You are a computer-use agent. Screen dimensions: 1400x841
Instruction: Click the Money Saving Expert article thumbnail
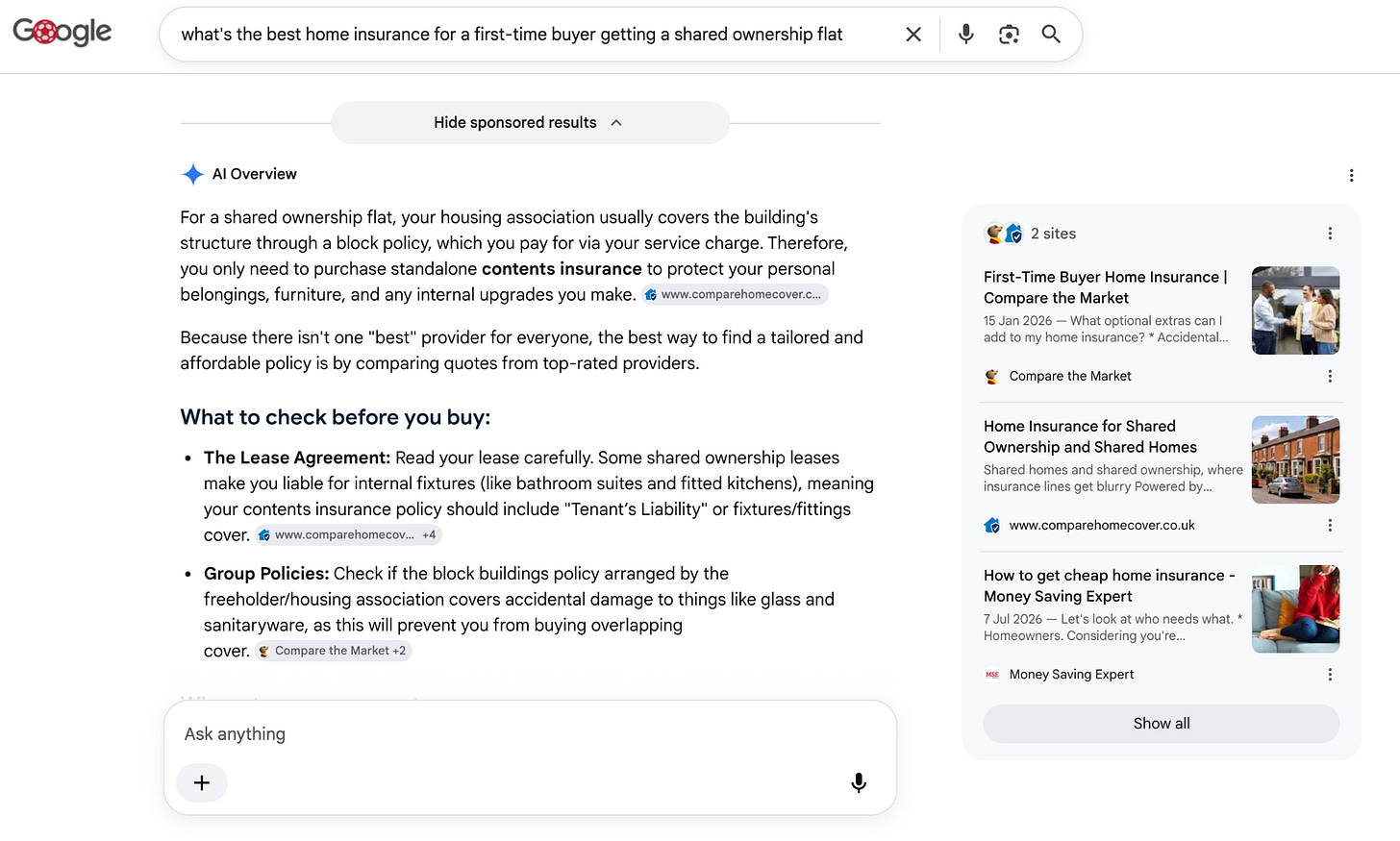[1295, 609]
